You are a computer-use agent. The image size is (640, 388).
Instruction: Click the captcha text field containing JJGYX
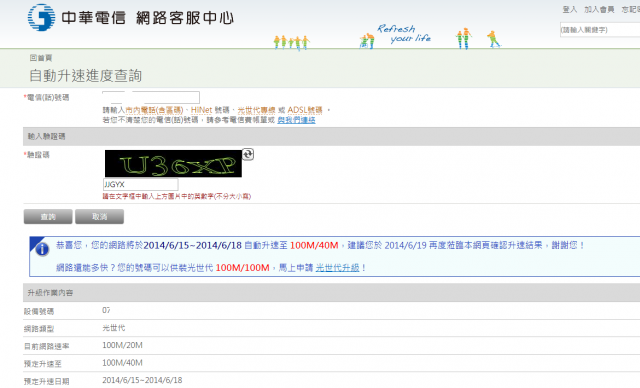[140, 184]
